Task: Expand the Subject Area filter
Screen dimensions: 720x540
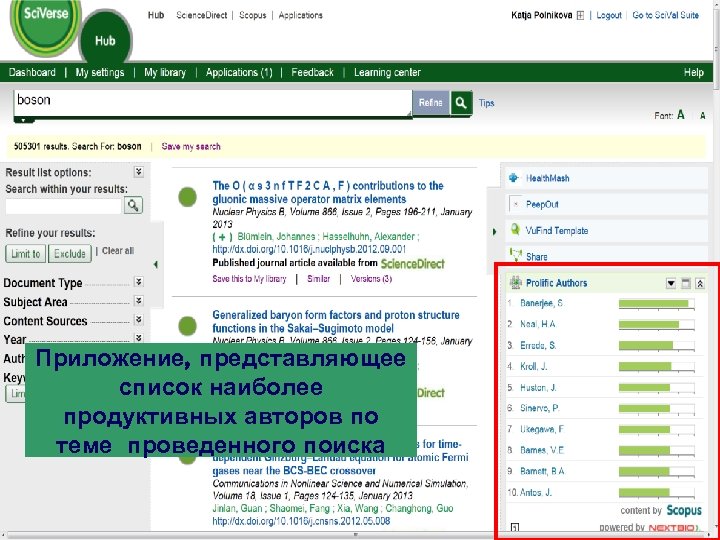Action: pyautogui.click(x=139, y=300)
